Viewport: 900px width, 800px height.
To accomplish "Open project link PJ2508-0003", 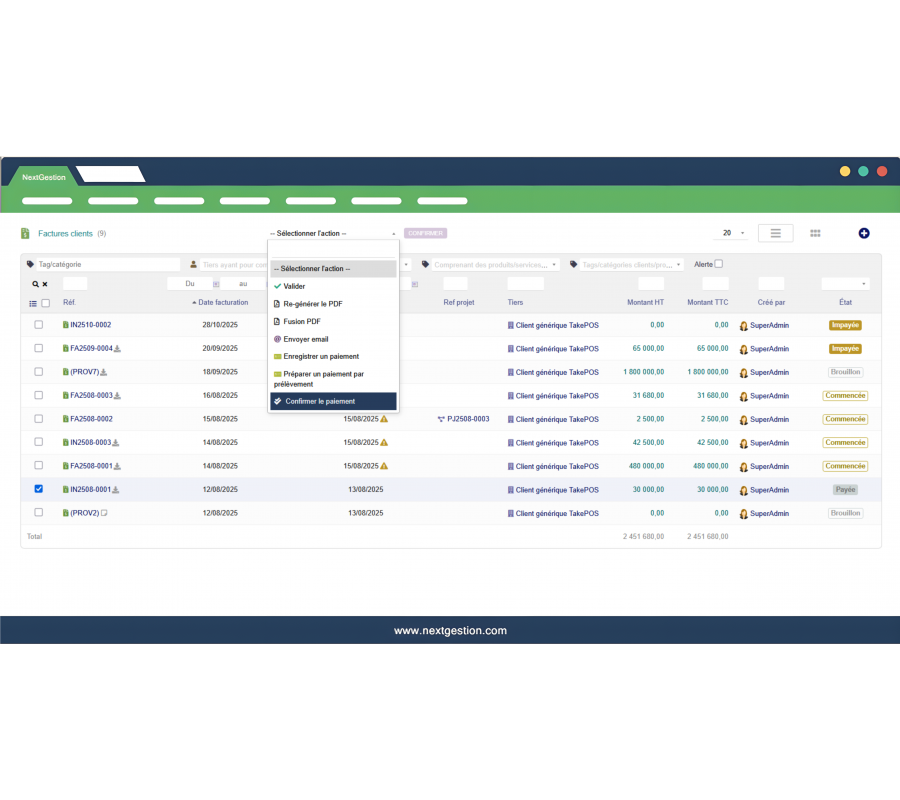I will (467, 419).
